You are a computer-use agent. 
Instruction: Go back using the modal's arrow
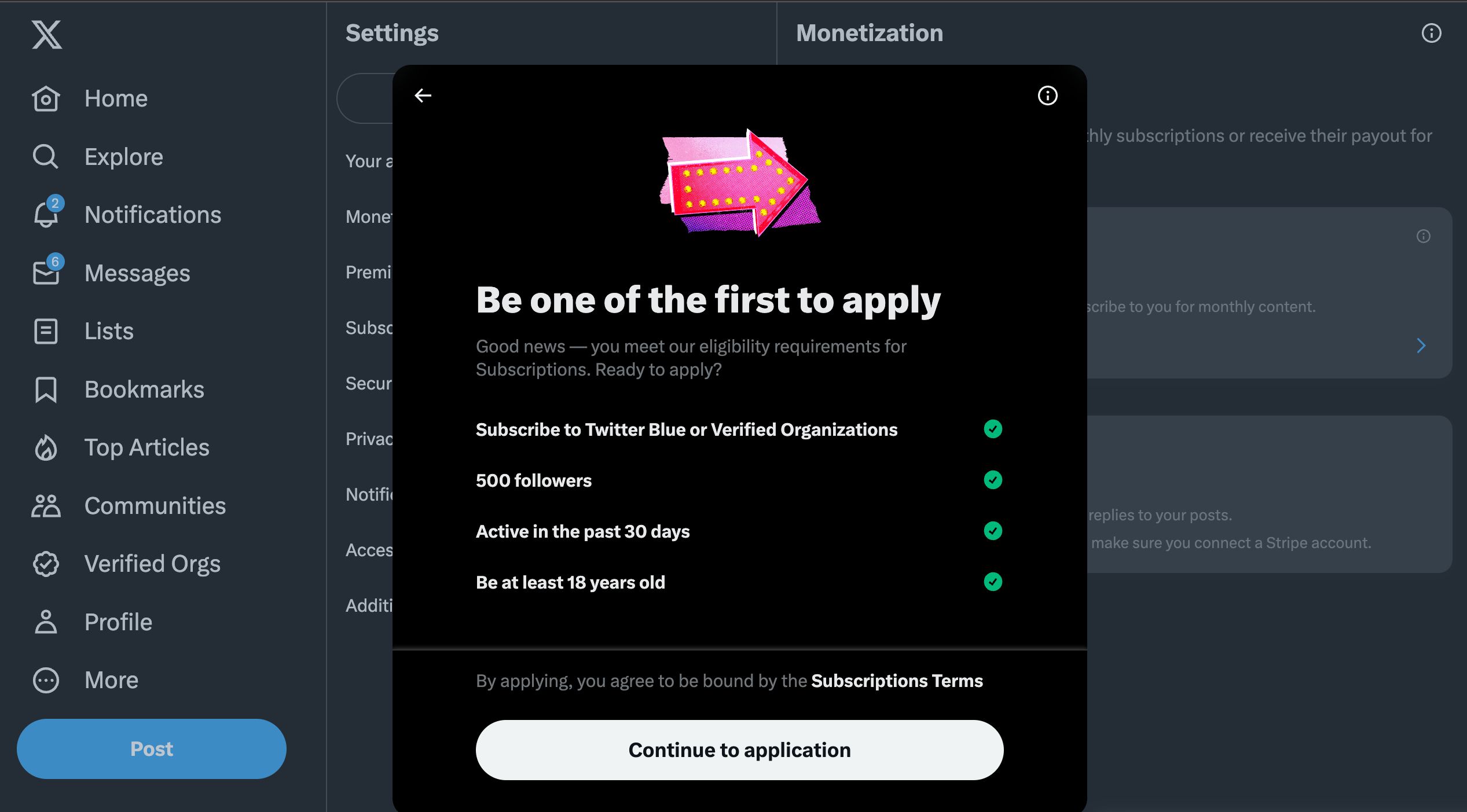pyautogui.click(x=423, y=96)
